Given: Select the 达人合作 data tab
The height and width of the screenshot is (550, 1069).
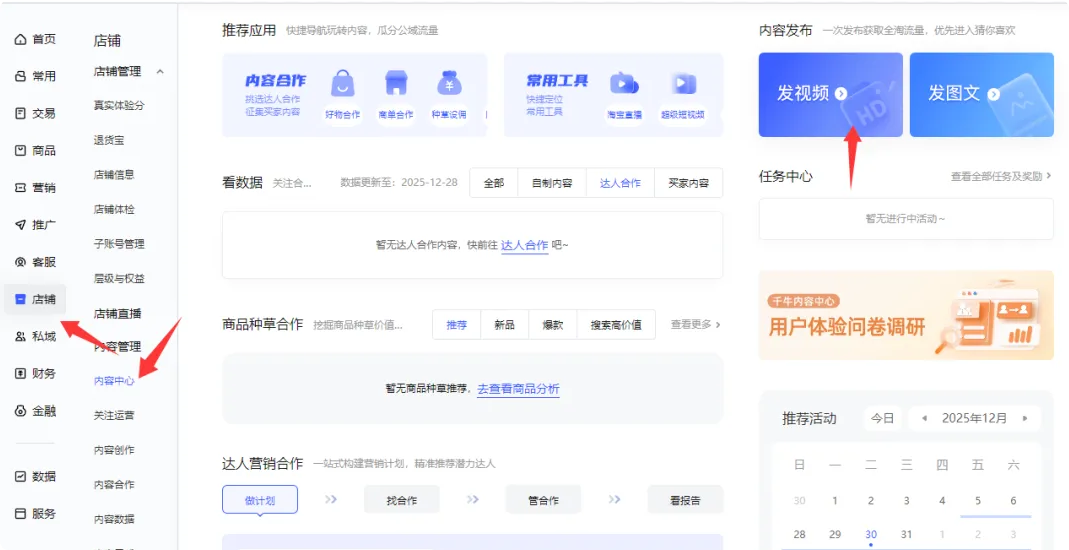Looking at the screenshot, I should [x=620, y=183].
